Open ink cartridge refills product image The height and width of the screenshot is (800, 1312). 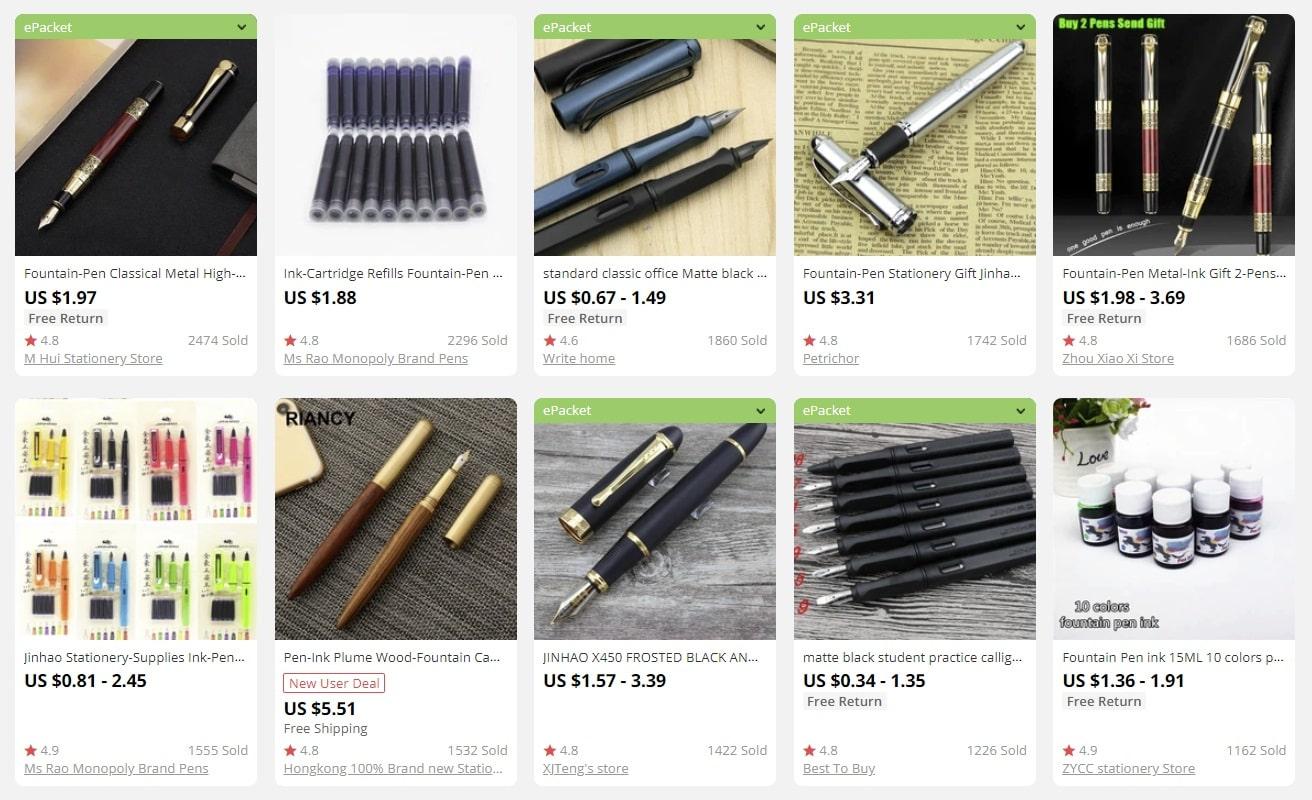[396, 135]
